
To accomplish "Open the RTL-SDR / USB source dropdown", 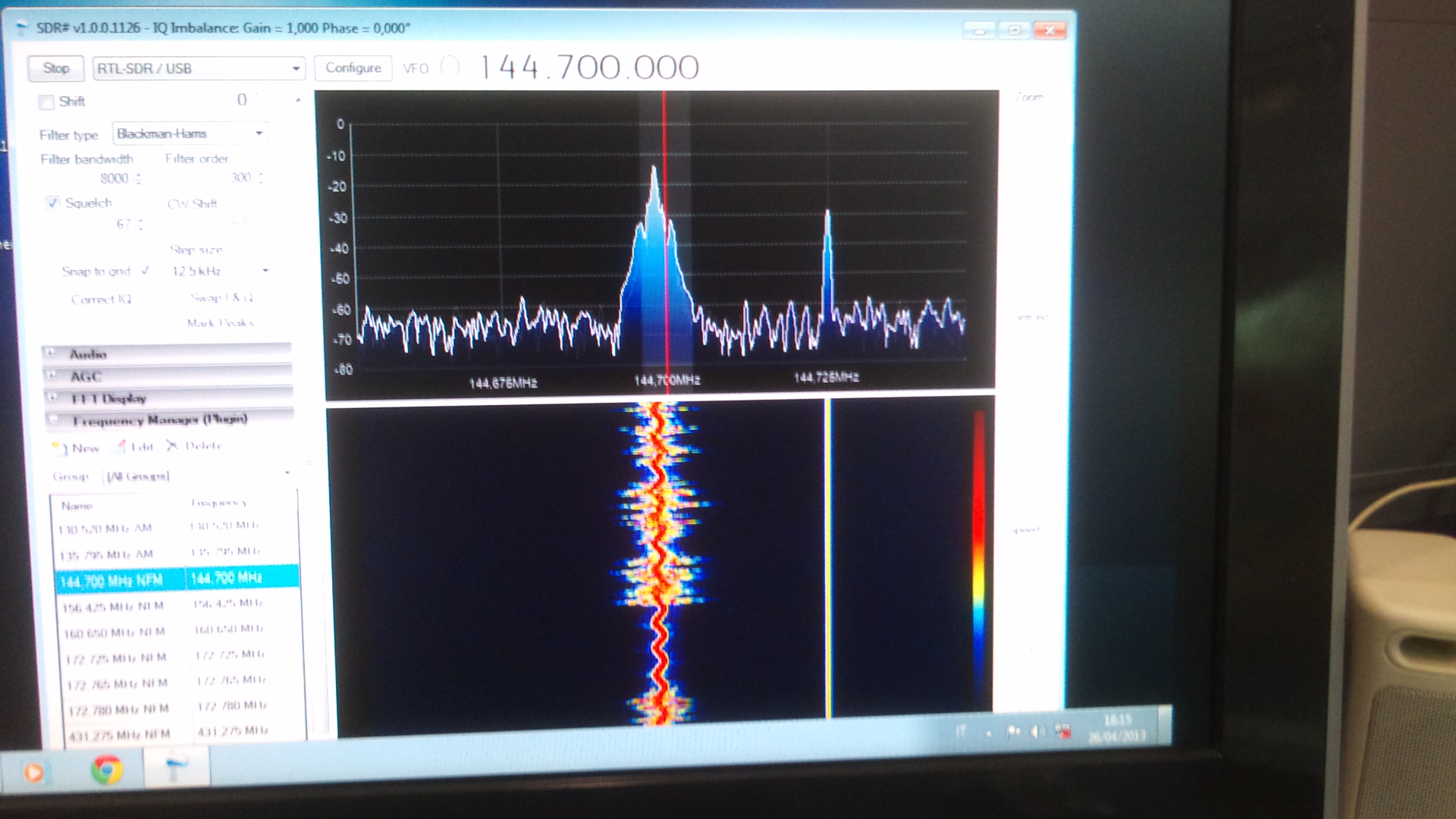I will tap(199, 68).
